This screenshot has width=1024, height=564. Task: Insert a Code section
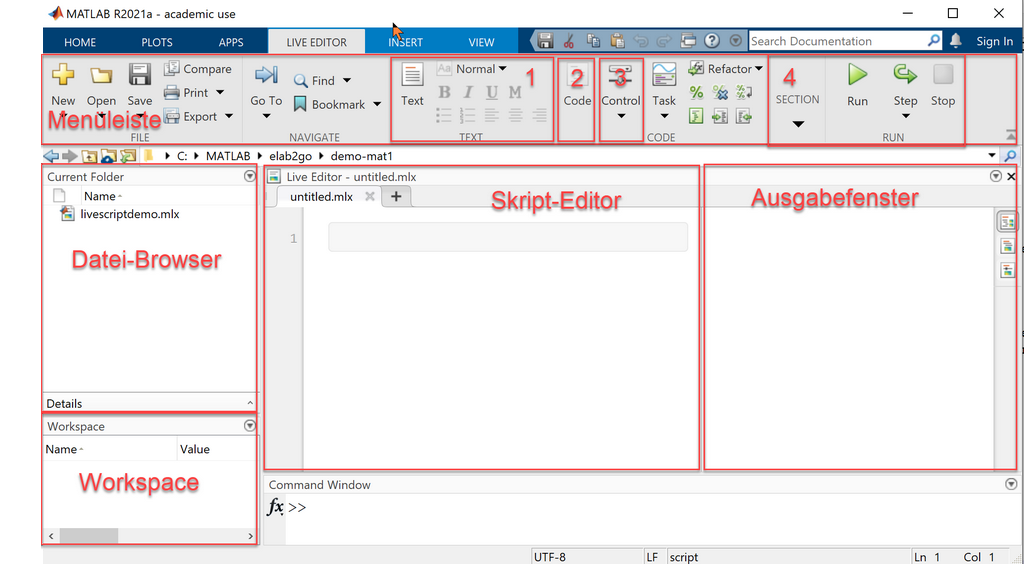(x=577, y=84)
